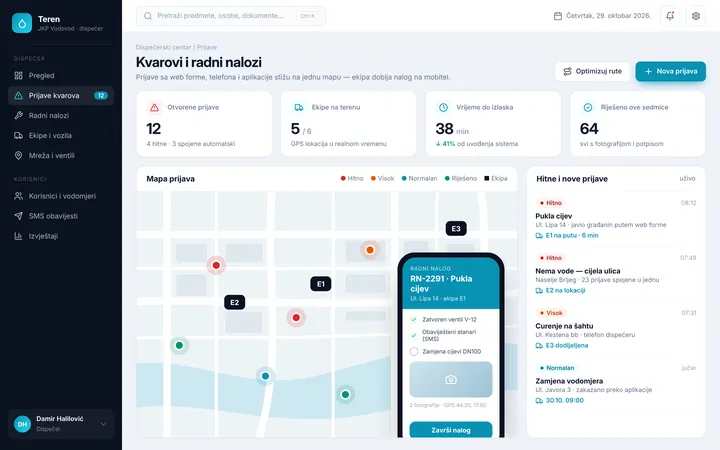Open Mreža i ventili page
Viewport: 720px width, 450px height.
(x=61, y=156)
